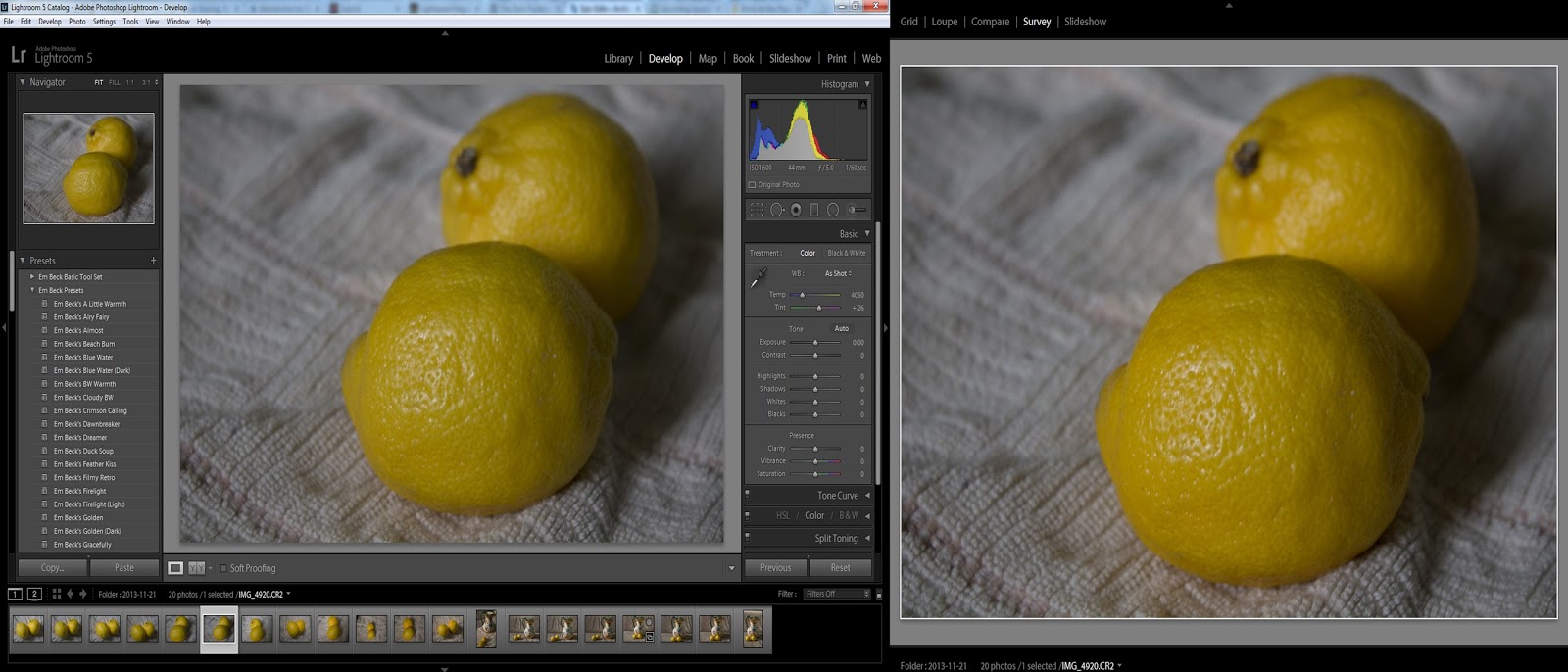The height and width of the screenshot is (672, 1568).
Task: Select the Crop Overlay tool
Action: (x=757, y=210)
